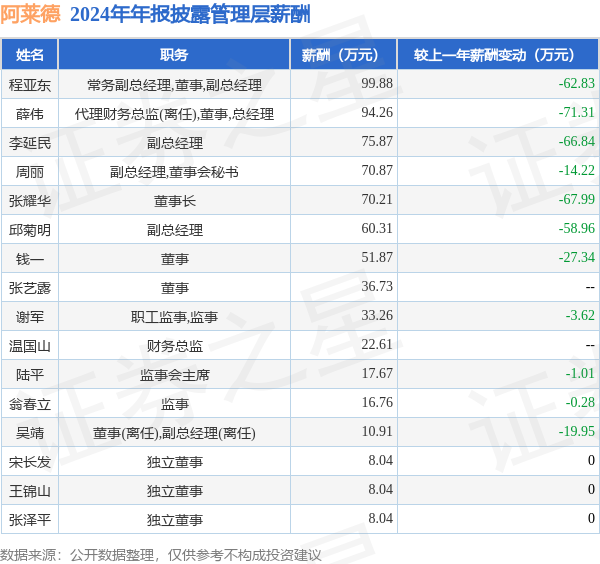Click the 2024年年报披露管理层薪酬 title

coord(190,15)
